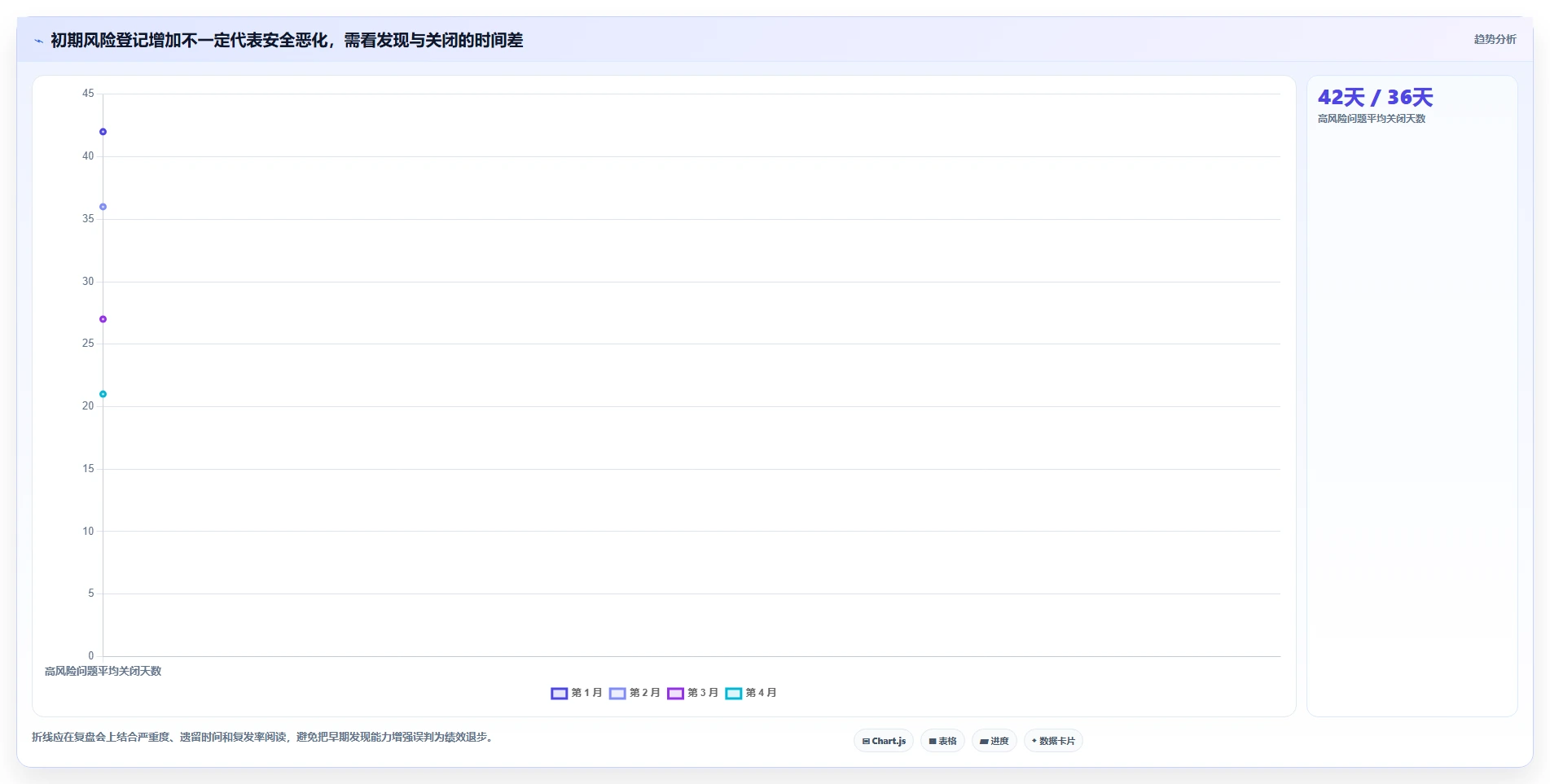
Task: Click the 第 3 月 data point at 27
Action: 103,319
